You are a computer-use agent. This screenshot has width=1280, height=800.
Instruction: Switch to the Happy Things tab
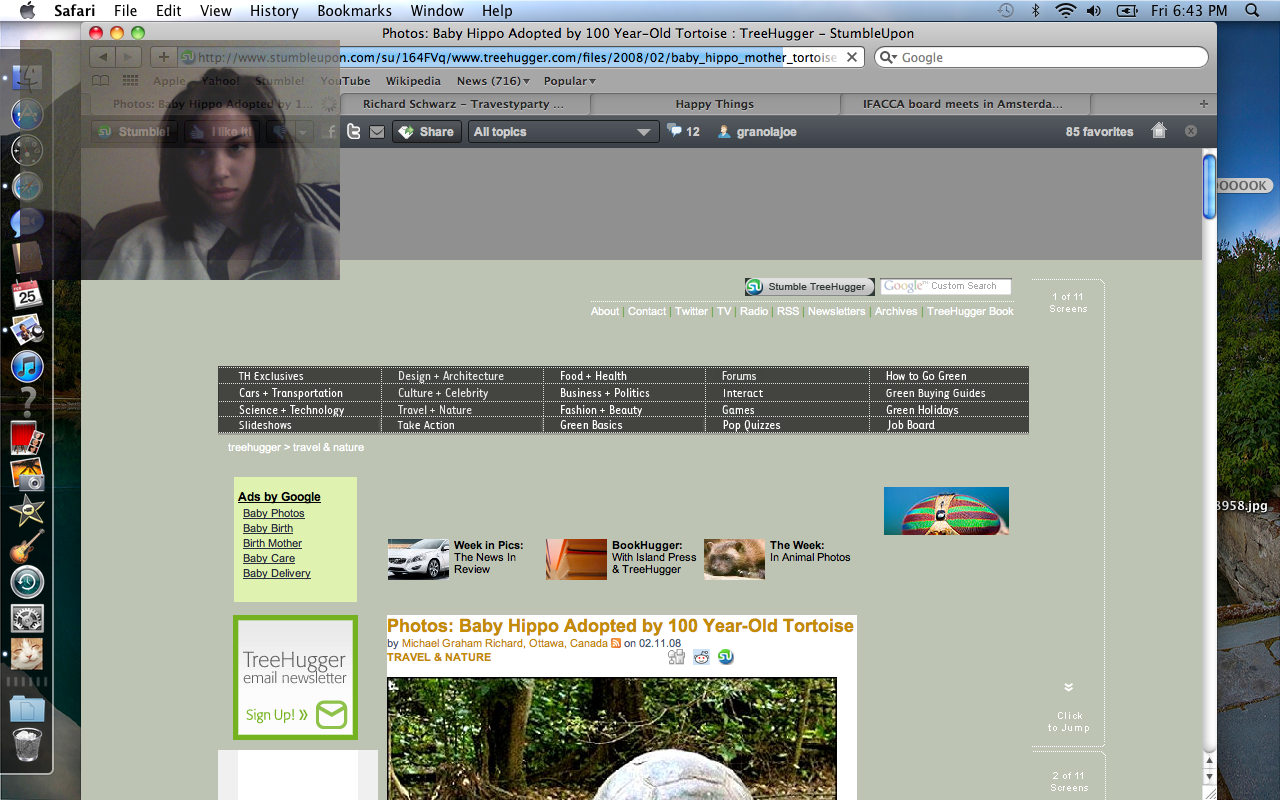pos(714,104)
